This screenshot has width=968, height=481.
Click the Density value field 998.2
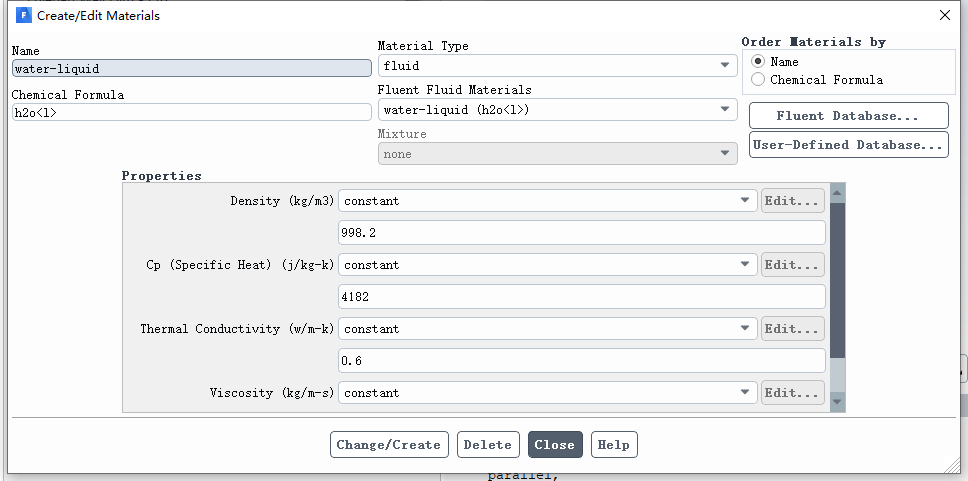(582, 233)
